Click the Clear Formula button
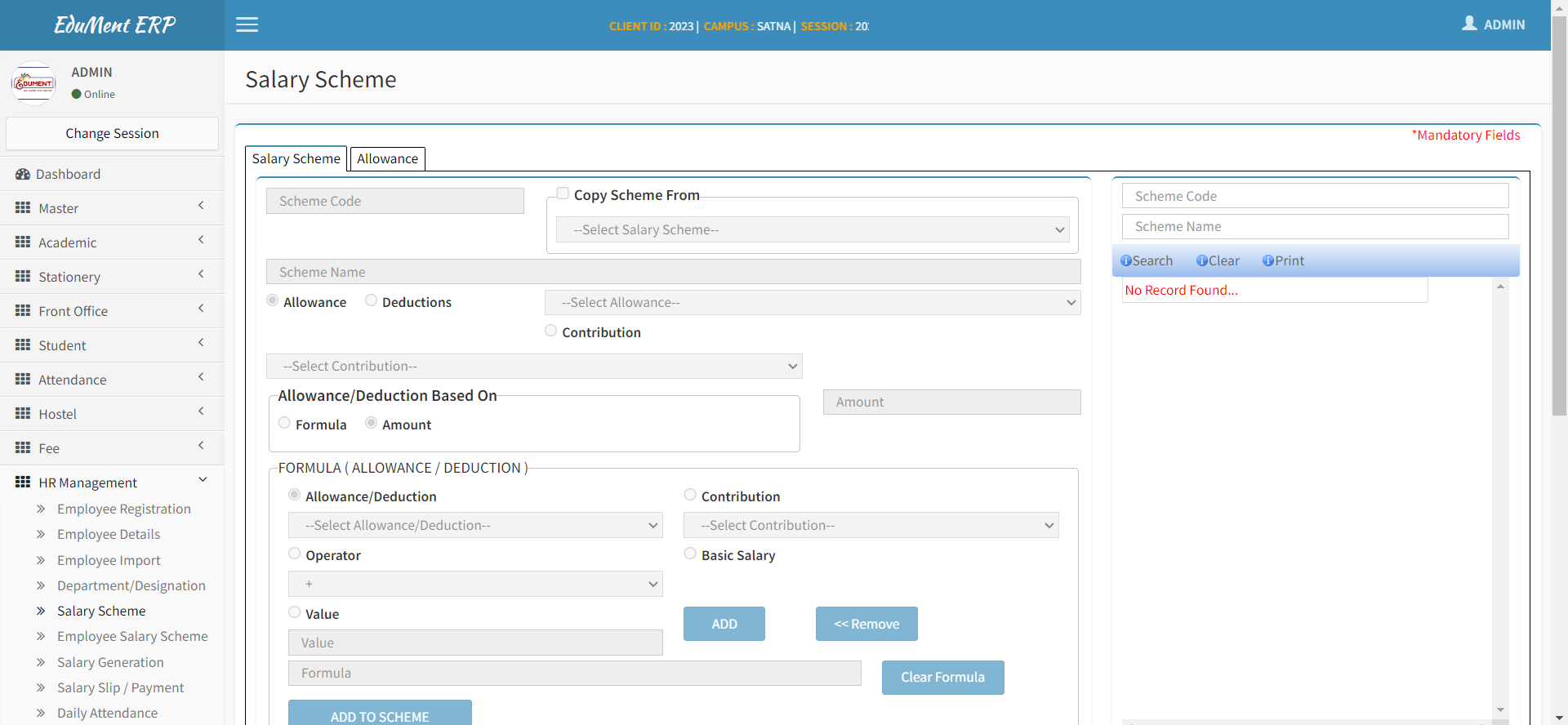The height and width of the screenshot is (725, 1568). (x=942, y=678)
